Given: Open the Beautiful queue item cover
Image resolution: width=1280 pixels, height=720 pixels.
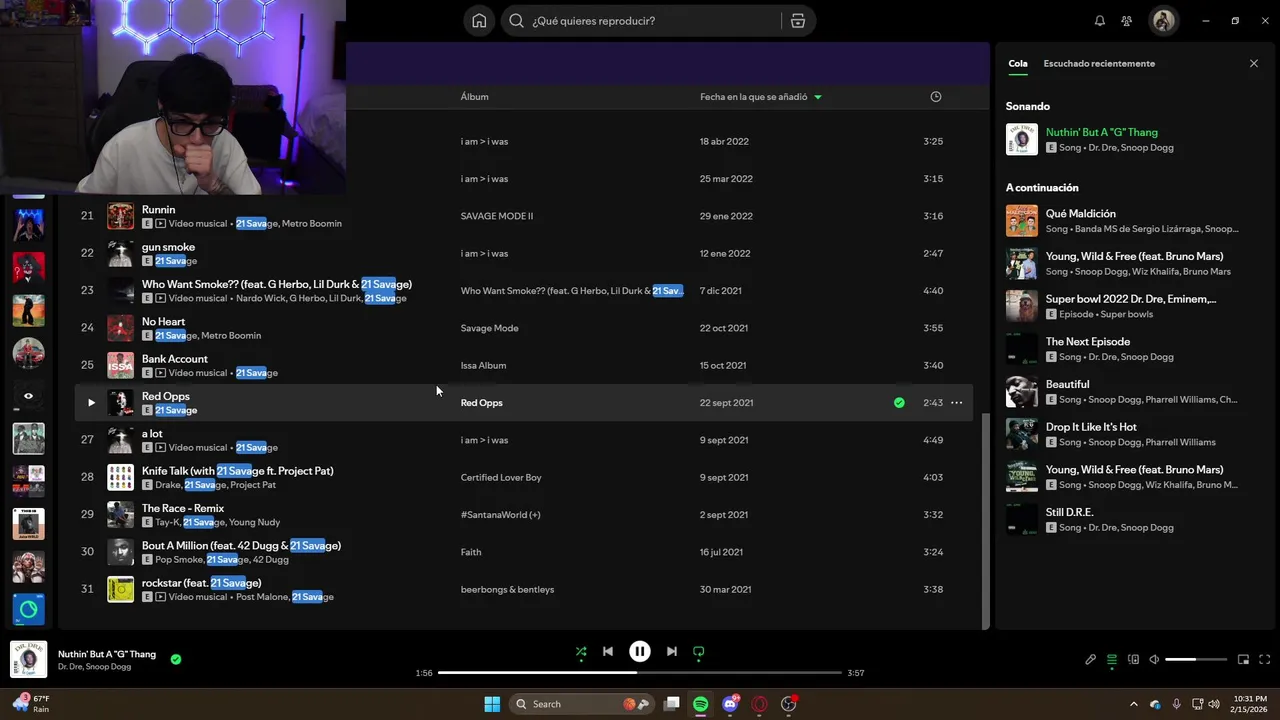Looking at the screenshot, I should (x=1022, y=392).
